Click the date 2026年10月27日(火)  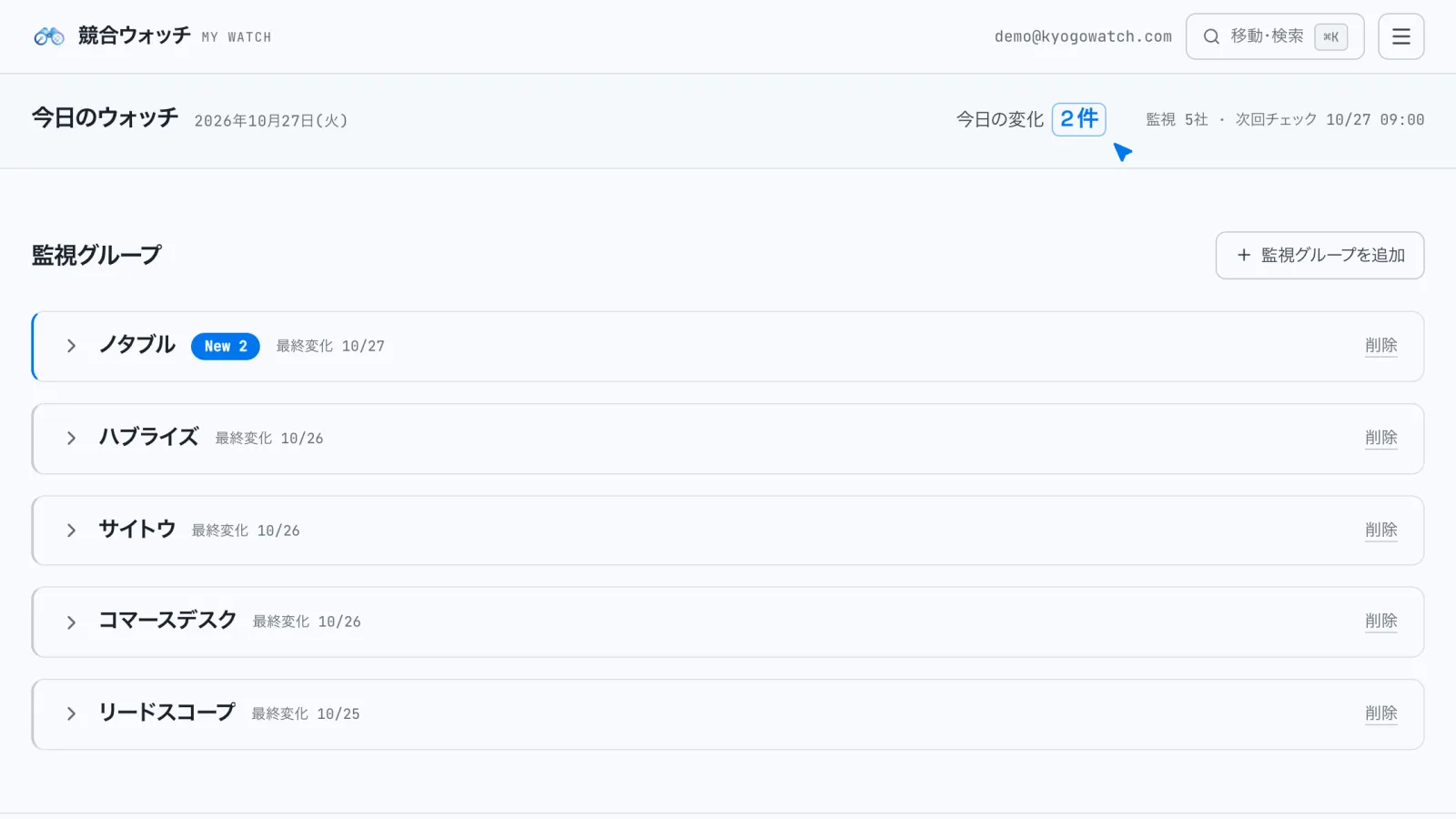271,121
